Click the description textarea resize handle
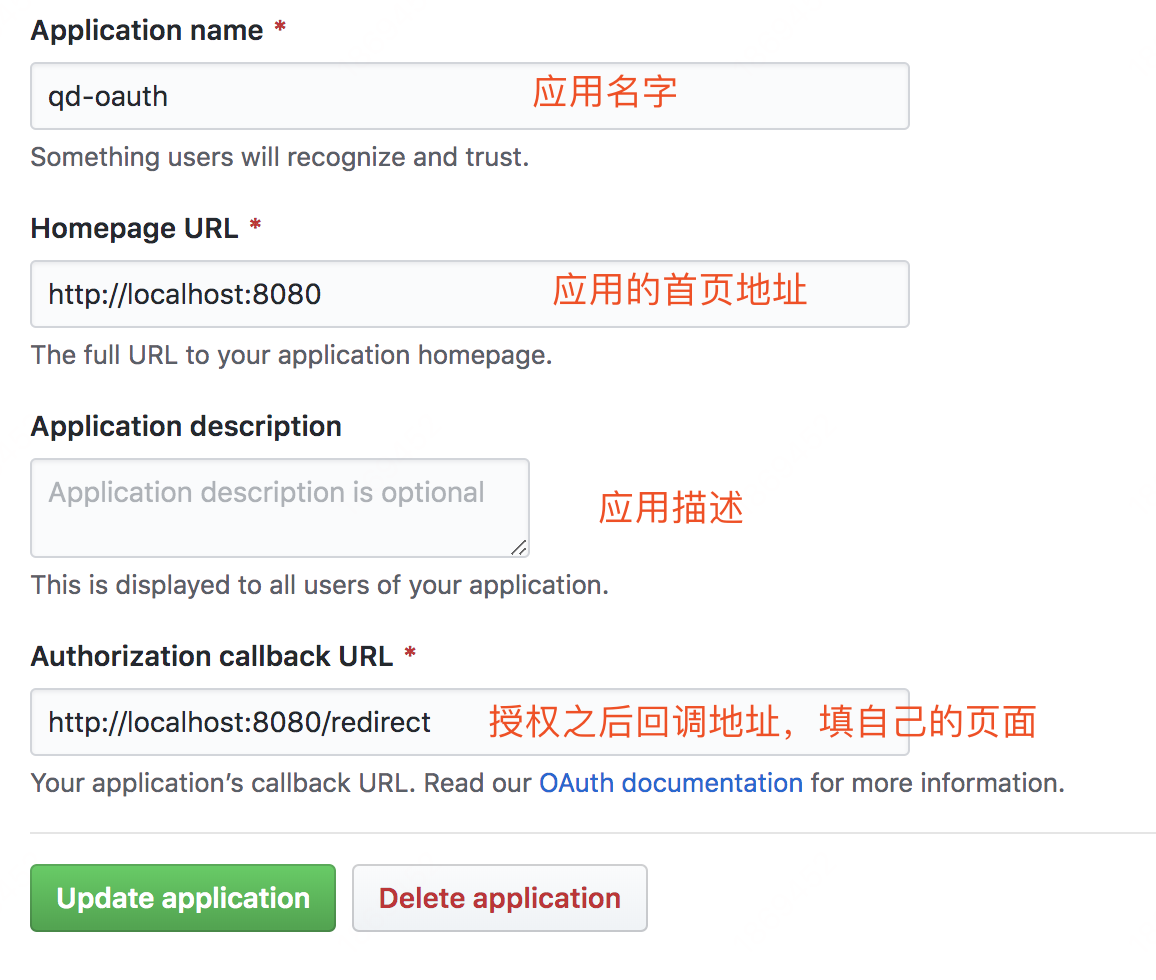The height and width of the screenshot is (980, 1156). click(x=519, y=547)
